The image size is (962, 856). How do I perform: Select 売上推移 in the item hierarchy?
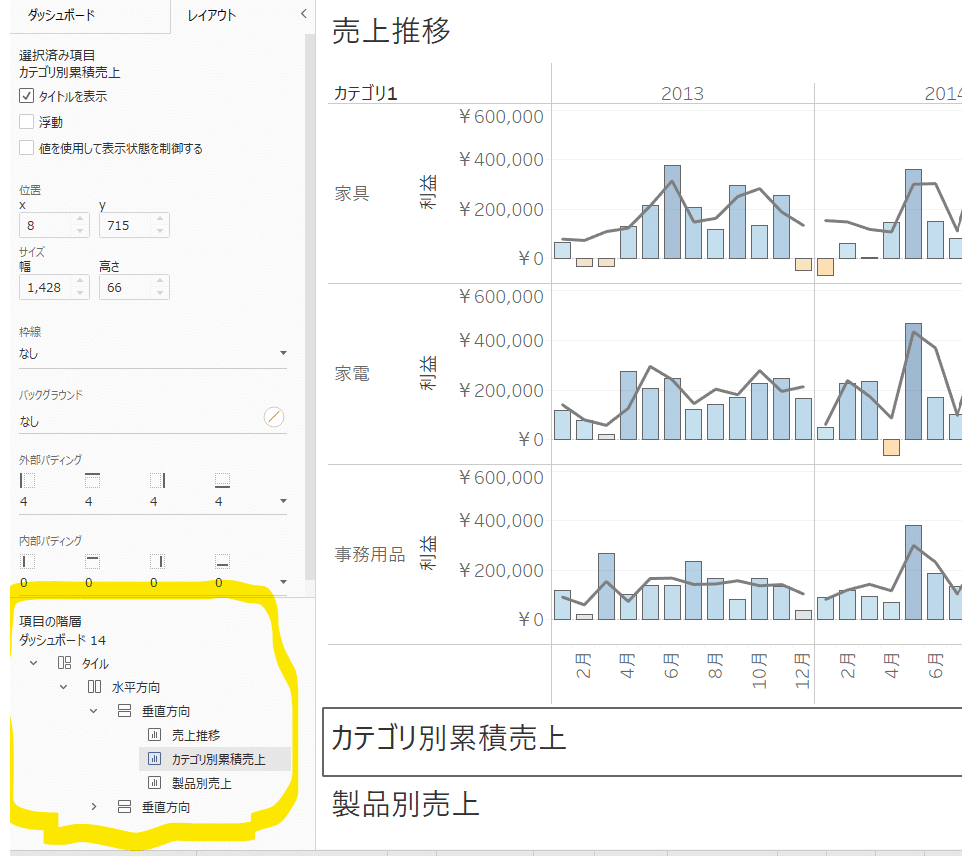[196, 735]
